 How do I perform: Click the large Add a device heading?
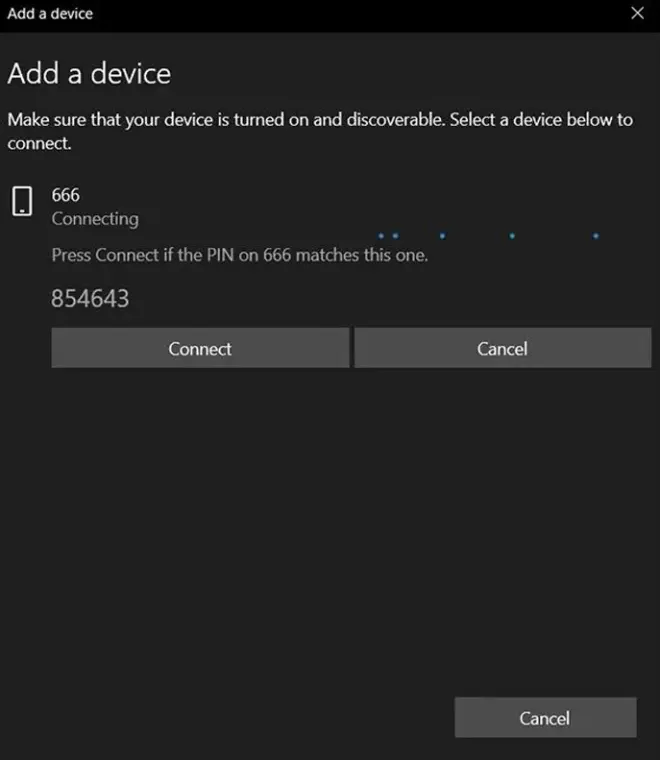(89, 74)
